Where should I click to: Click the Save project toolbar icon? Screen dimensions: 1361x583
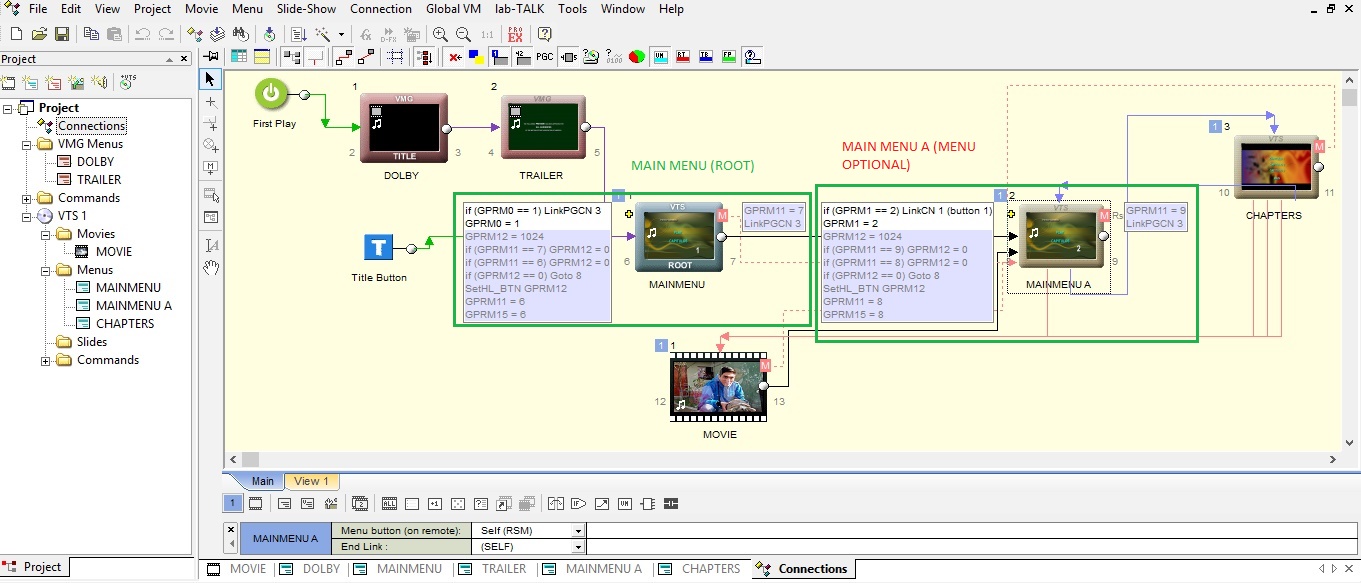(x=62, y=34)
